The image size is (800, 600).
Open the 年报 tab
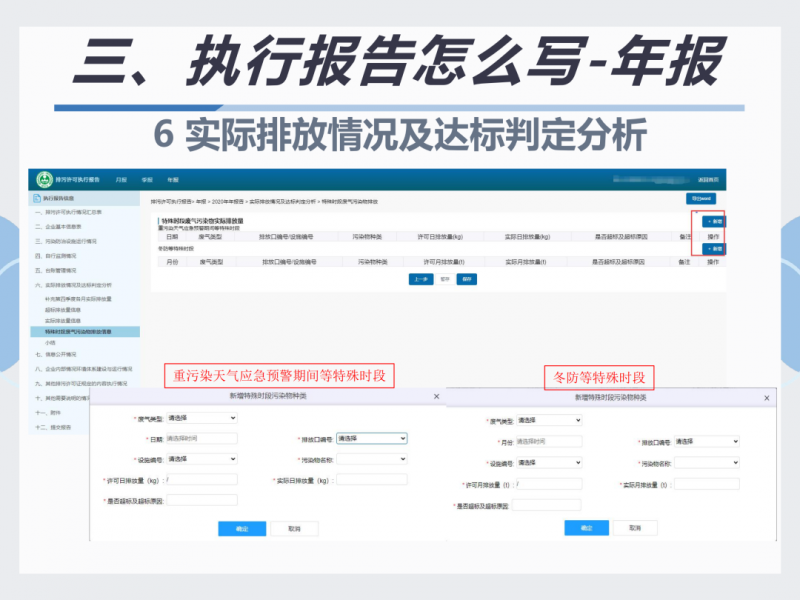coord(173,180)
